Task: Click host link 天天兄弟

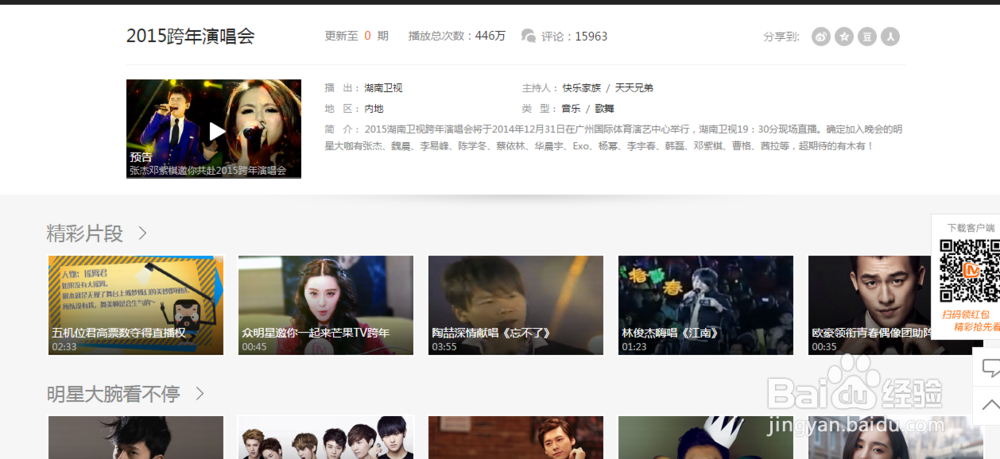Action: (x=634, y=88)
